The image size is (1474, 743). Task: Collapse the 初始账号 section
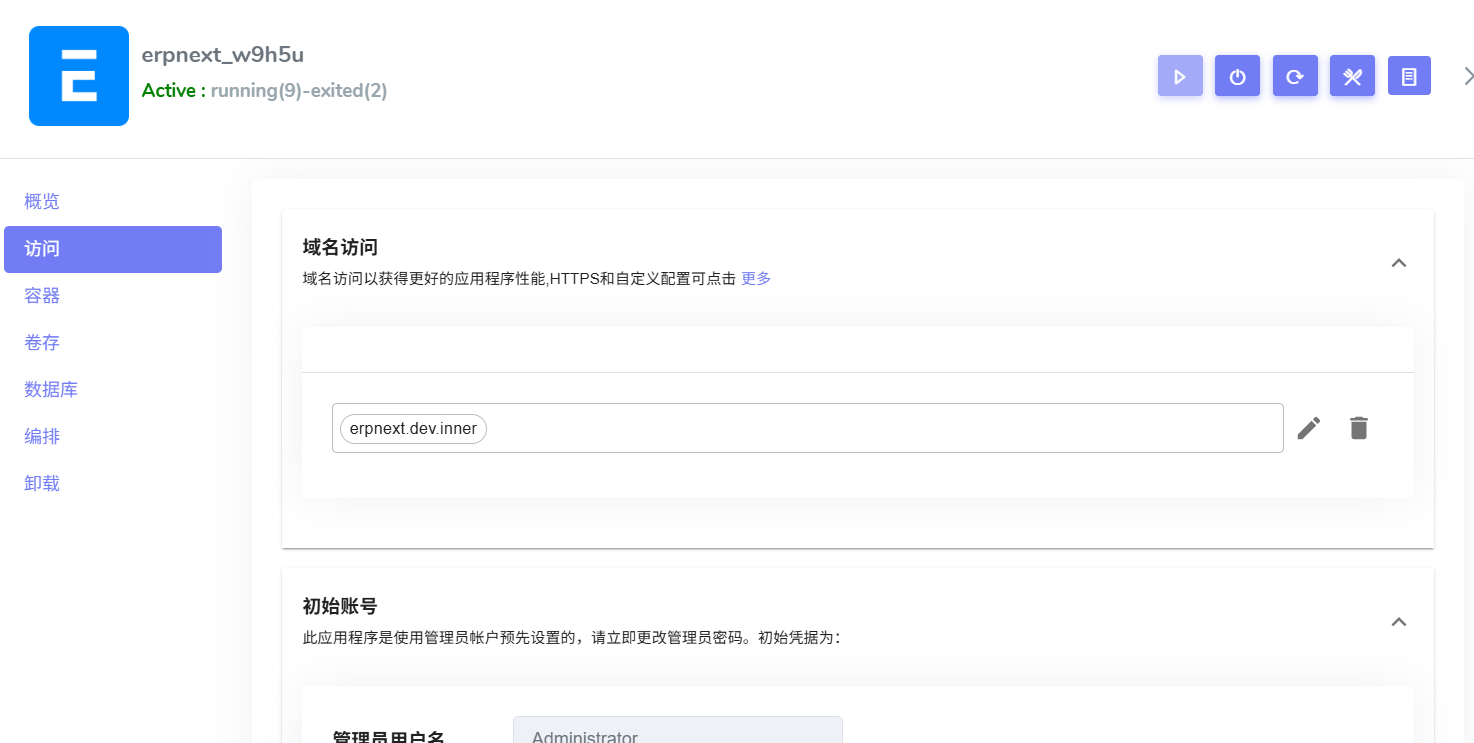coord(1399,621)
